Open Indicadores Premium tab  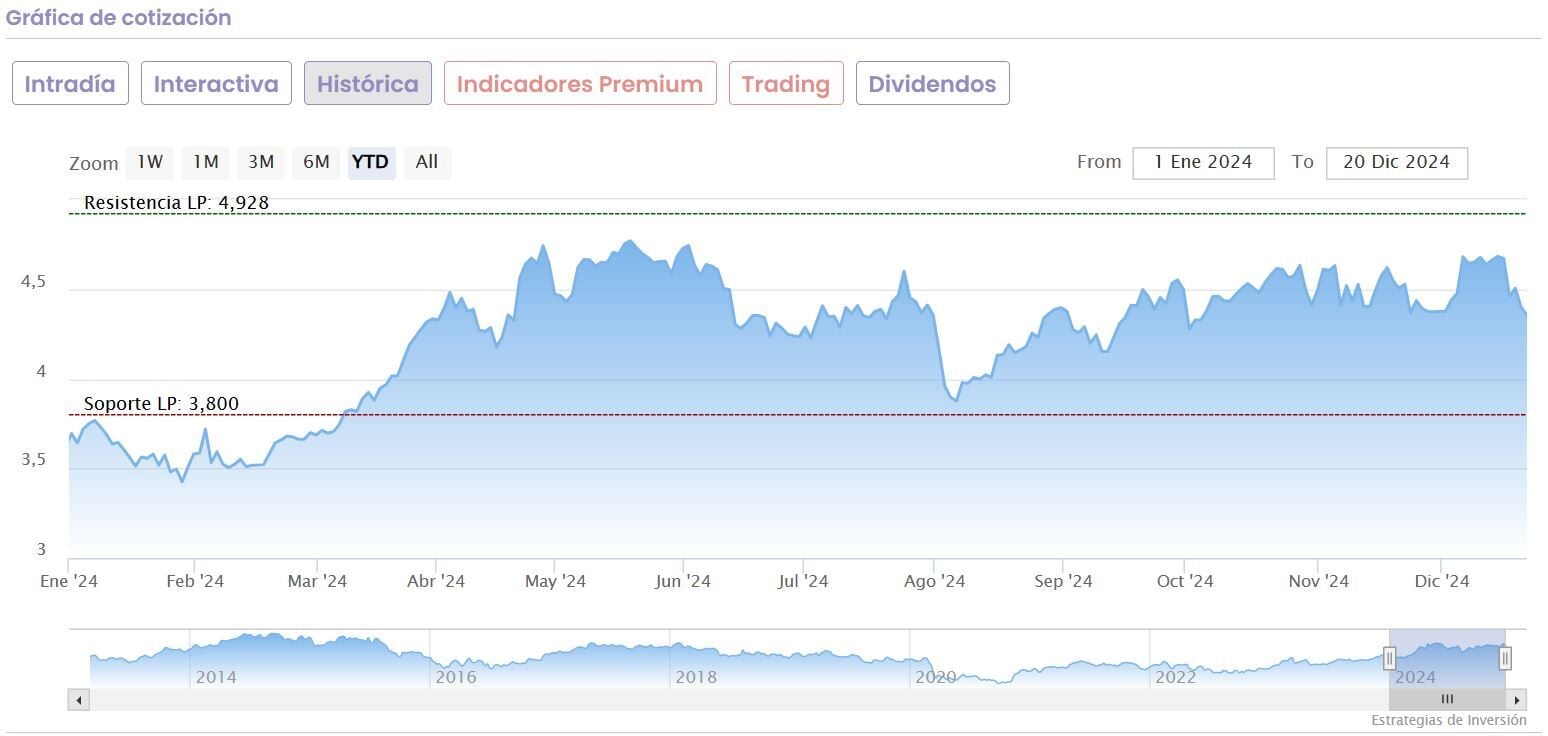click(580, 84)
